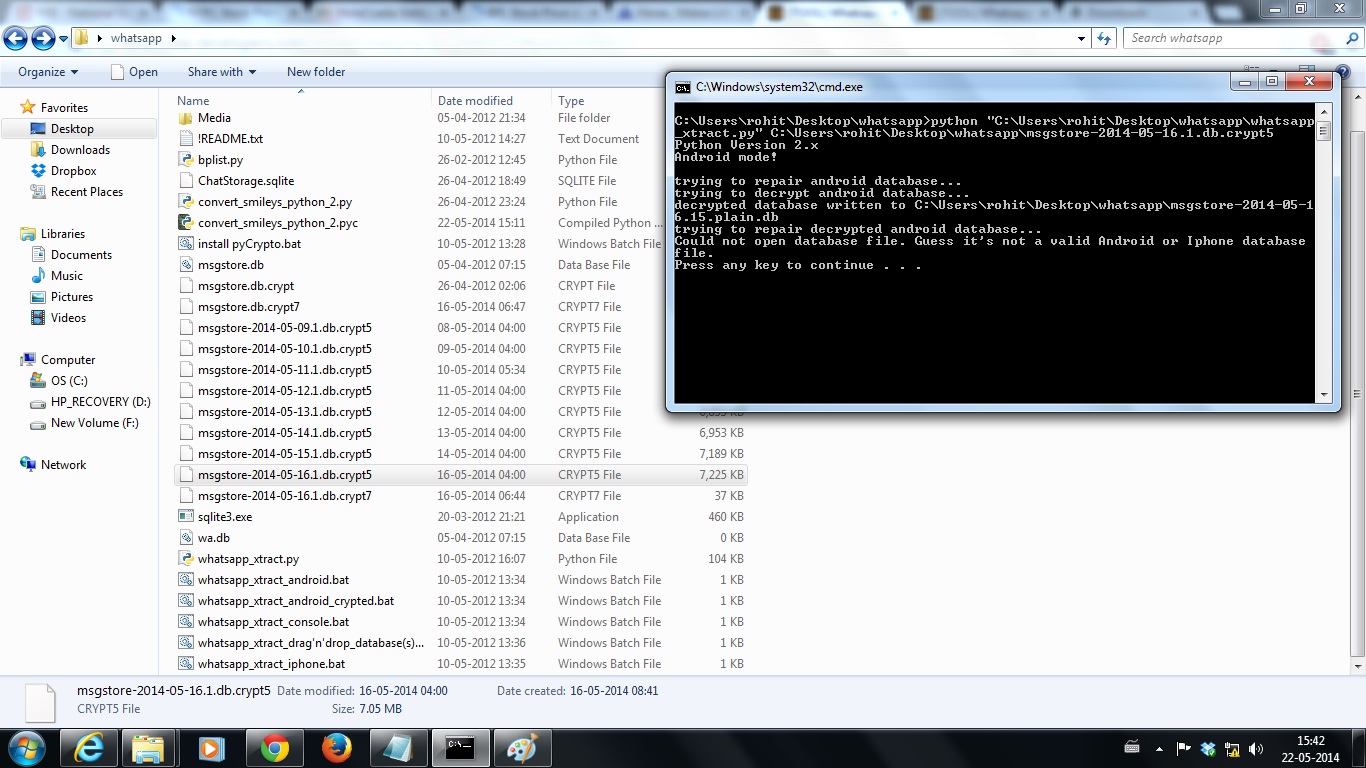Select the Pictures library
This screenshot has width=1366, height=768.
point(71,297)
